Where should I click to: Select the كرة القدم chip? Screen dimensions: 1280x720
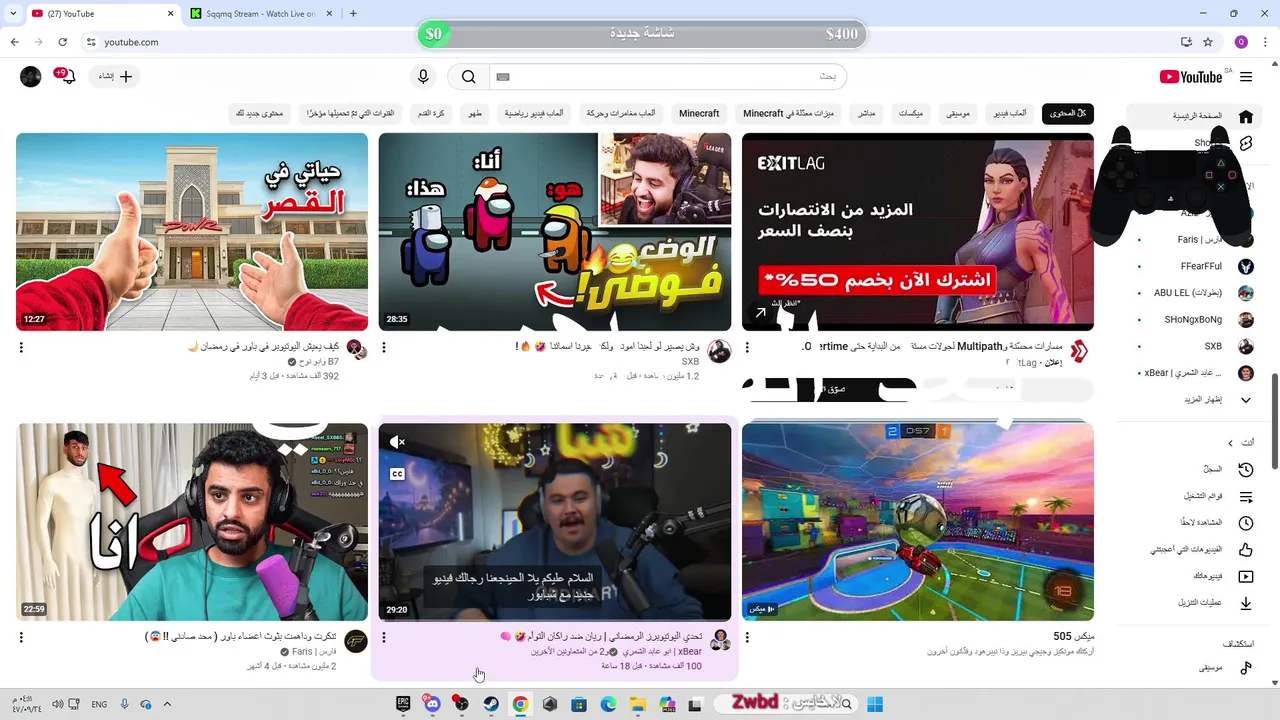[x=431, y=113]
